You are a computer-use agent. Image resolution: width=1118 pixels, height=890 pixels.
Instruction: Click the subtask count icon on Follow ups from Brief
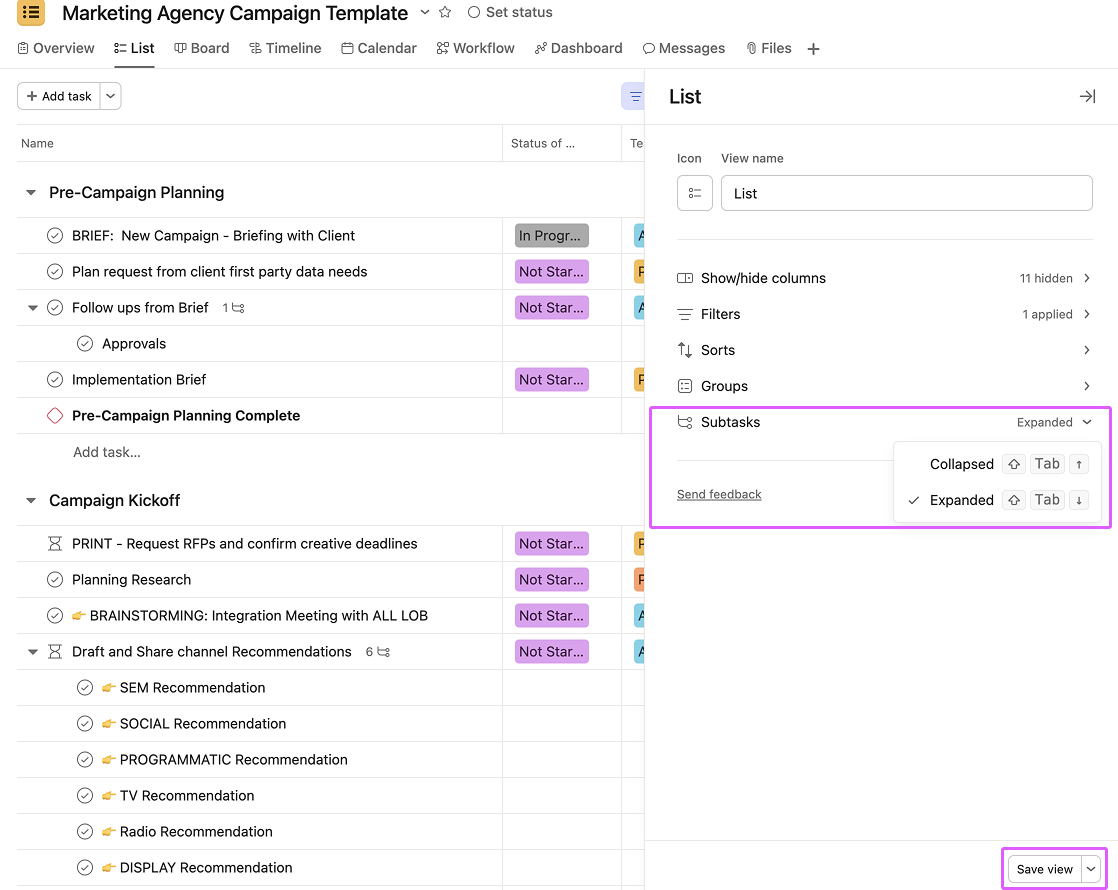click(238, 308)
